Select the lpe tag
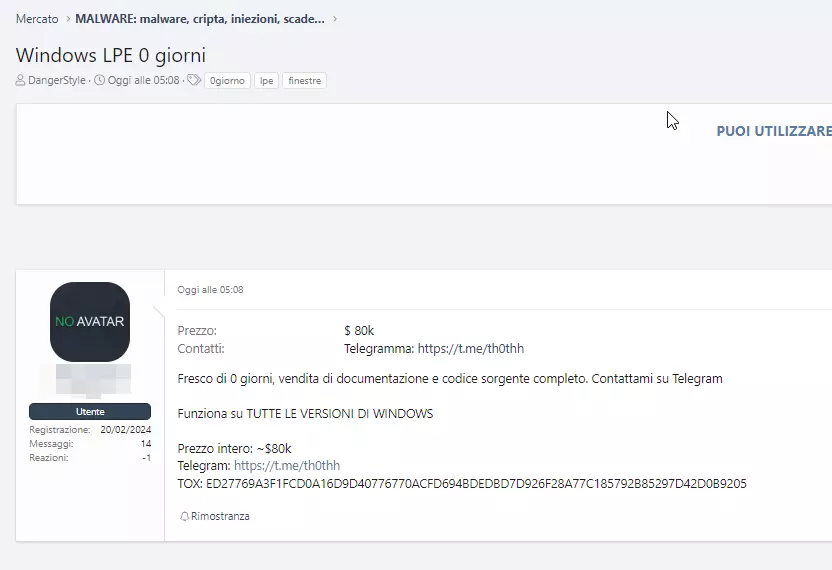The height and width of the screenshot is (570, 832). coord(266,81)
